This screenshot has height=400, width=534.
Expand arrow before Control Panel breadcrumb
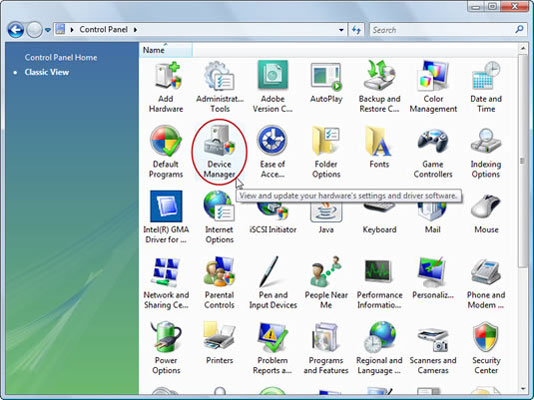pyautogui.click(x=72, y=30)
